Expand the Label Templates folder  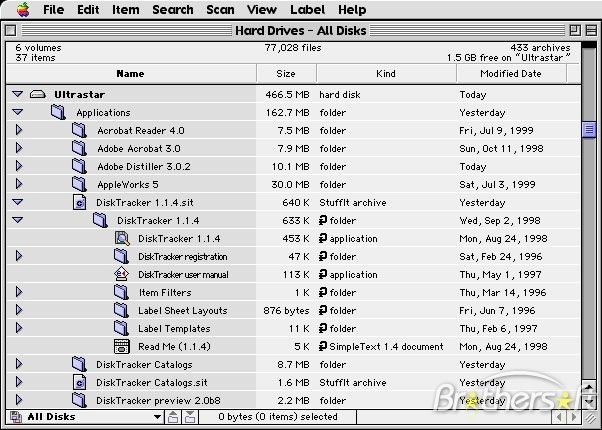coord(18,328)
